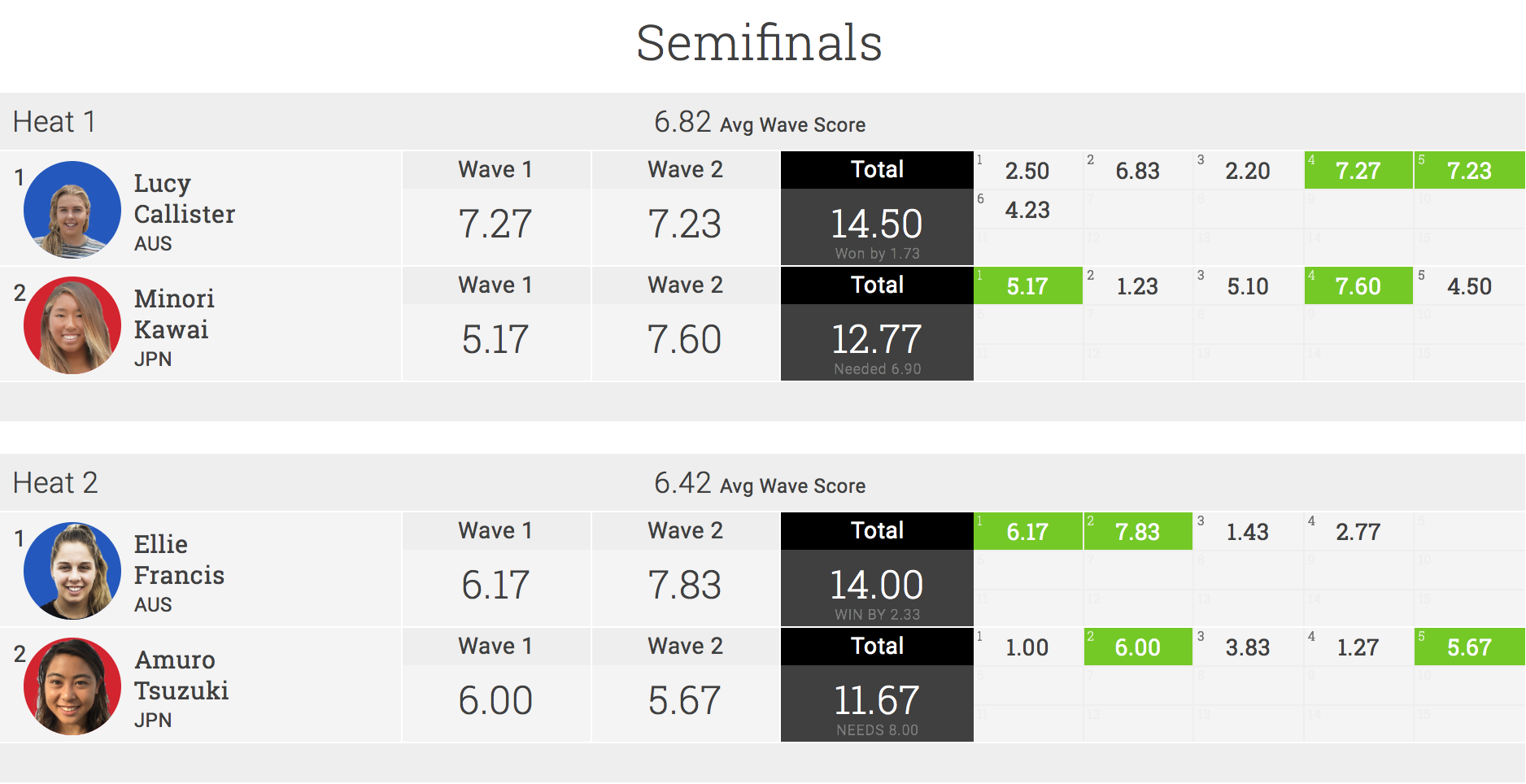Click the Minori Kawai name
Image resolution: width=1526 pixels, height=784 pixels.
(174, 314)
